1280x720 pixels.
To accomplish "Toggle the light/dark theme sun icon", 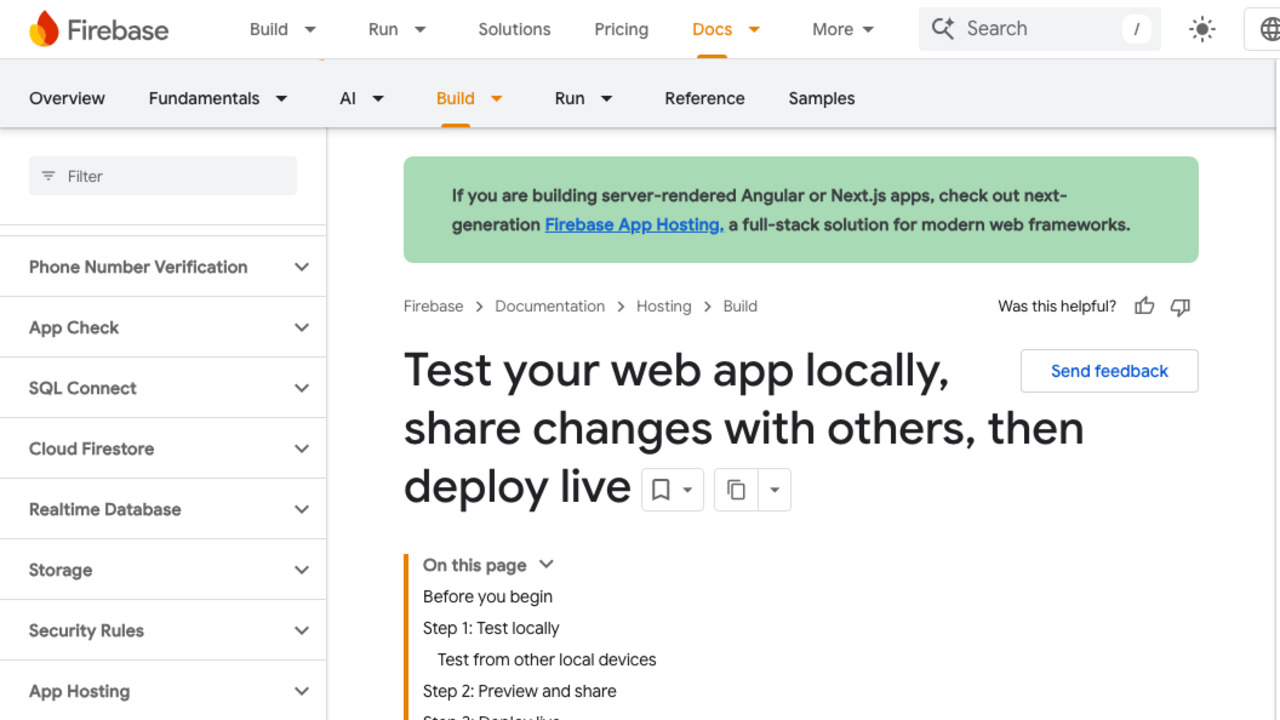I will (1202, 29).
